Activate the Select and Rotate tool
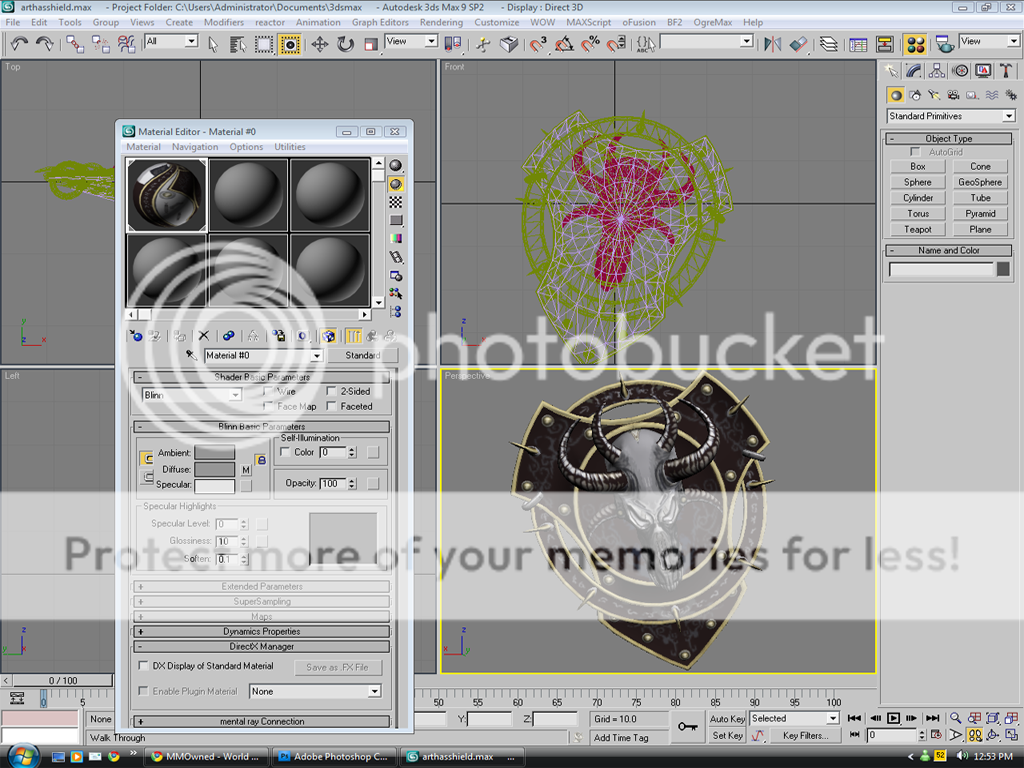Screen dimensions: 1024x768 [345, 44]
